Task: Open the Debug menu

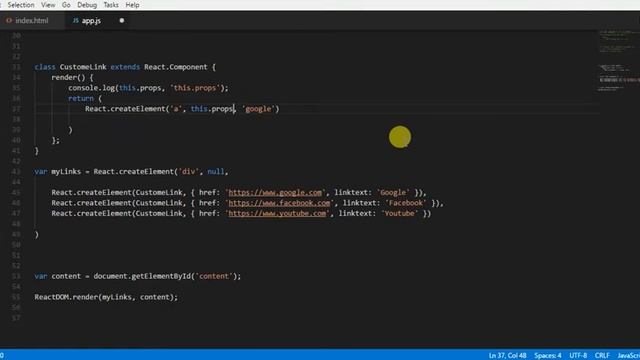Action: click(x=87, y=5)
